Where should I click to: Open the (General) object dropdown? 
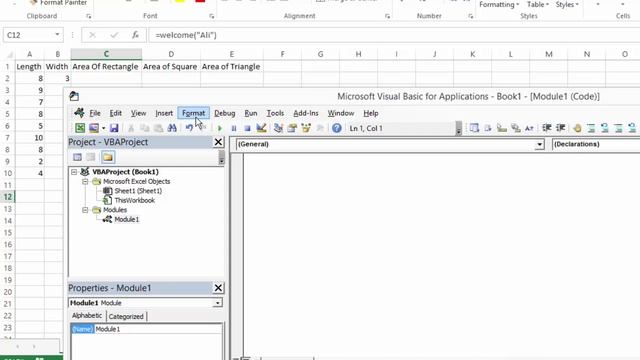540,144
